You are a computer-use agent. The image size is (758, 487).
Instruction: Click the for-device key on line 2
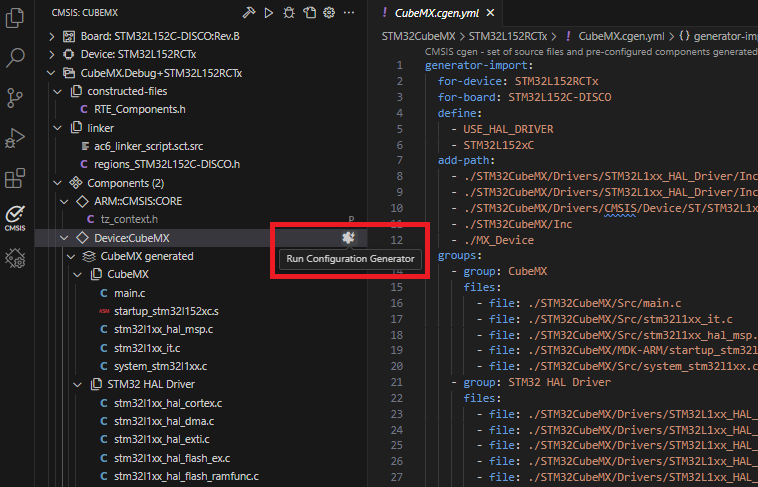(469, 81)
